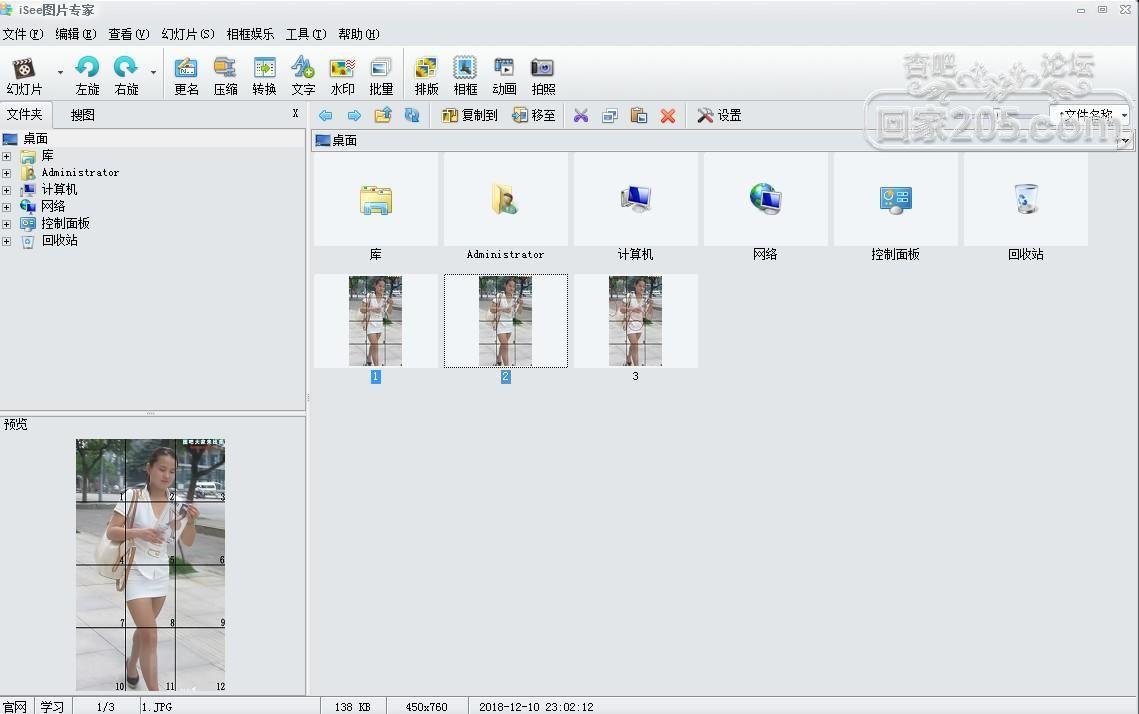Open the 批量 batch processing tool
Viewport: 1139px width, 714px height.
click(x=381, y=74)
